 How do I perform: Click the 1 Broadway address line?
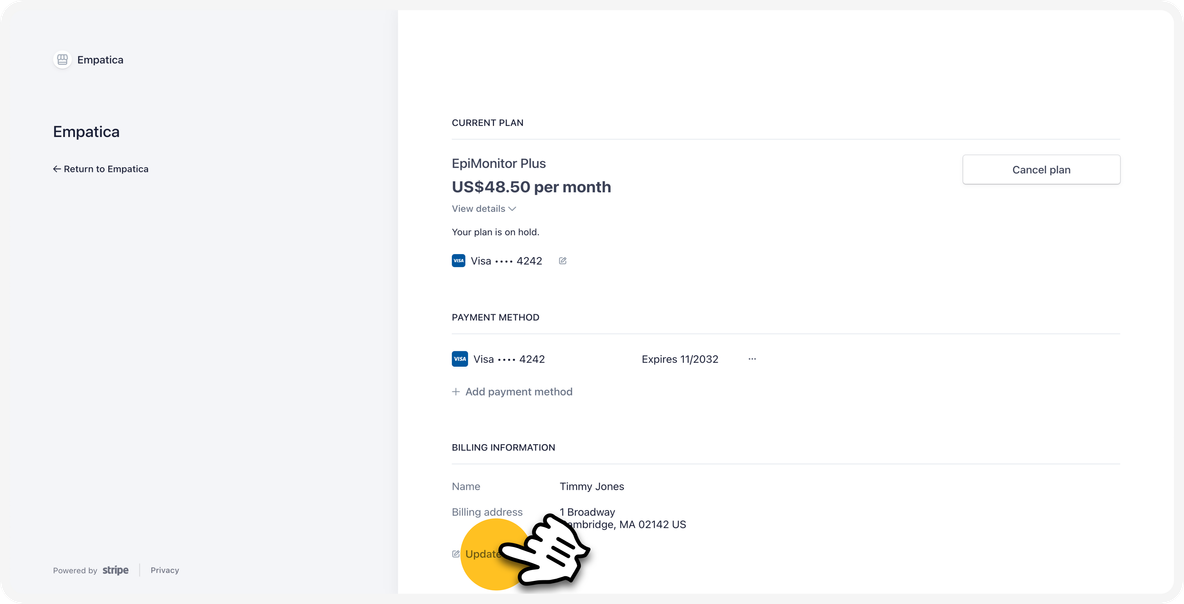coord(587,512)
